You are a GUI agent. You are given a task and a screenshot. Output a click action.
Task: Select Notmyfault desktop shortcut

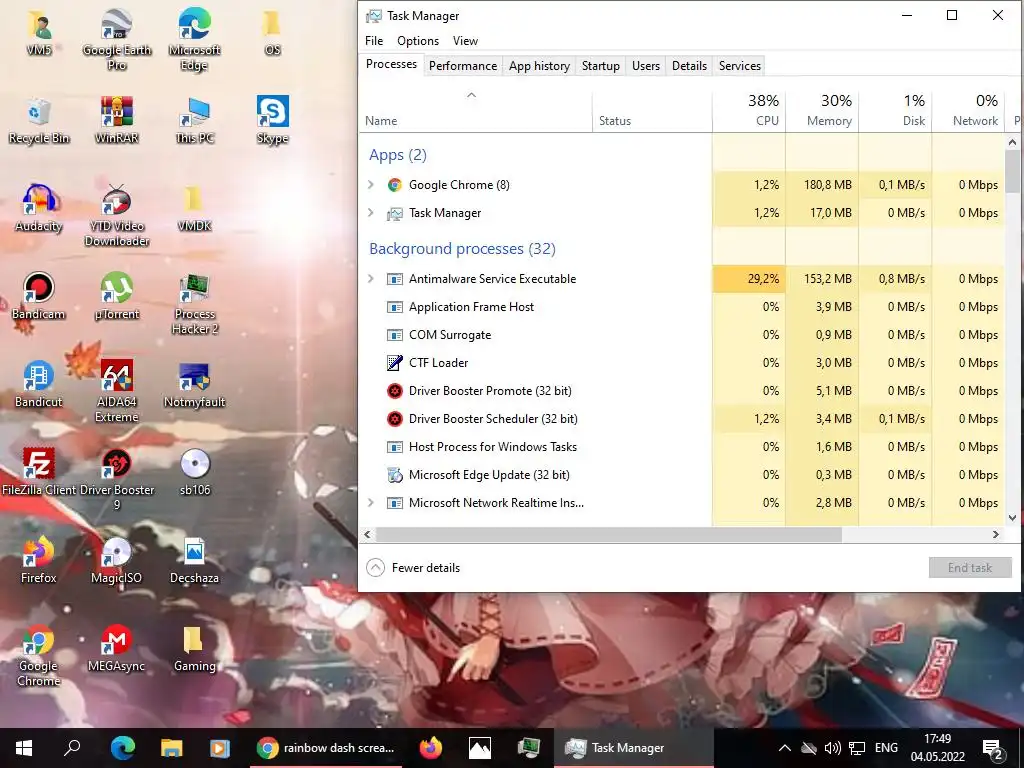pyautogui.click(x=195, y=385)
